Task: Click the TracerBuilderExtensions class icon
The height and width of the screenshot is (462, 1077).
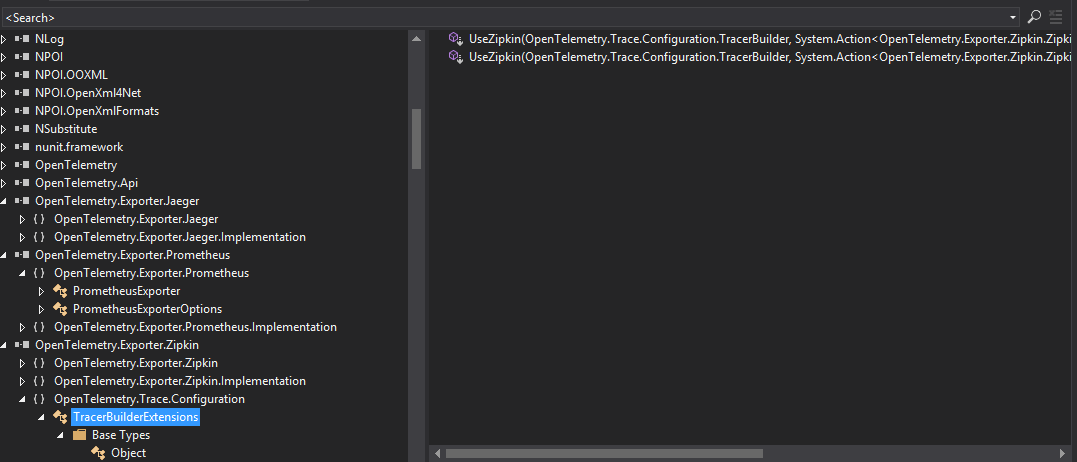Action: click(60, 417)
